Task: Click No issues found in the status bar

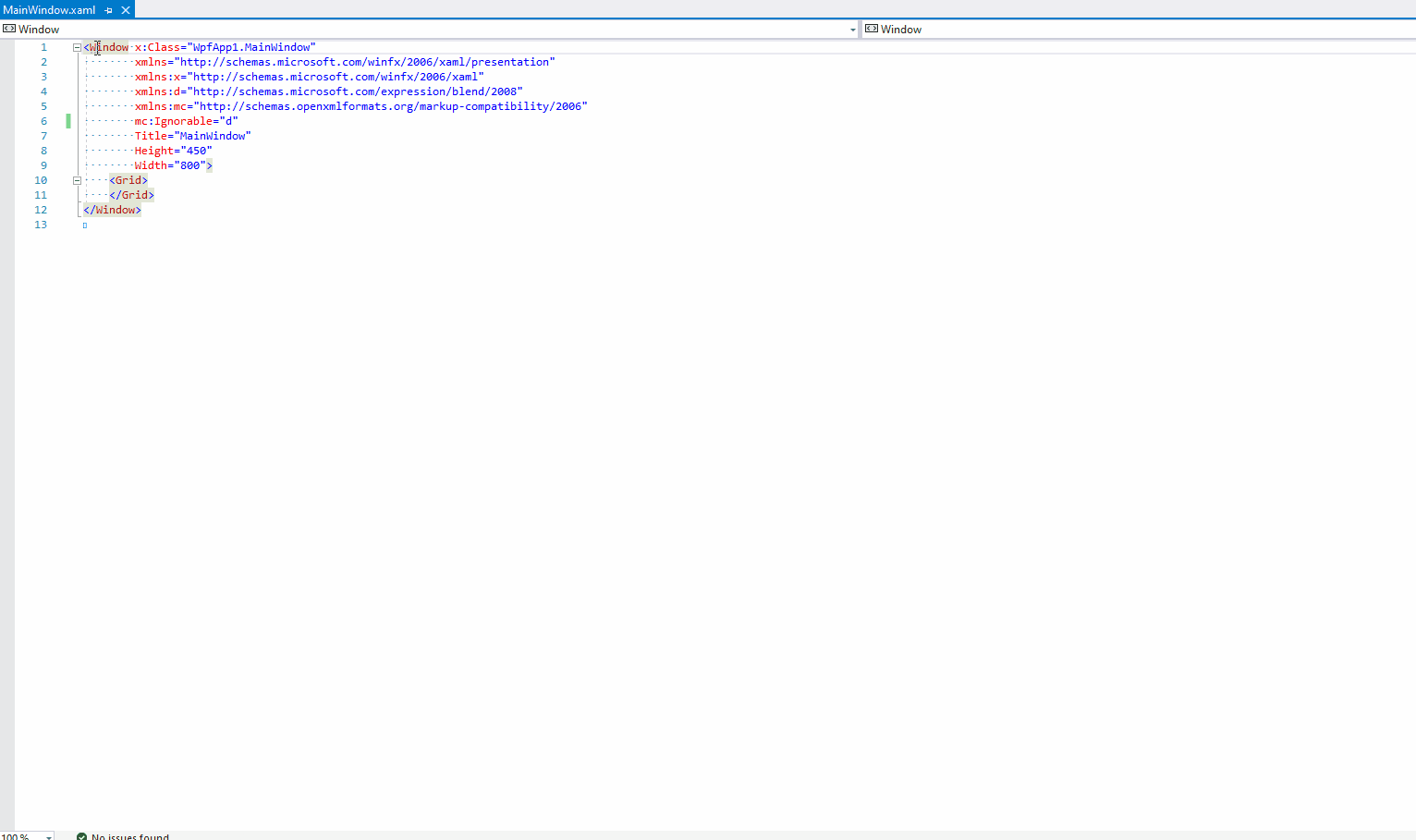Action: (x=129, y=836)
